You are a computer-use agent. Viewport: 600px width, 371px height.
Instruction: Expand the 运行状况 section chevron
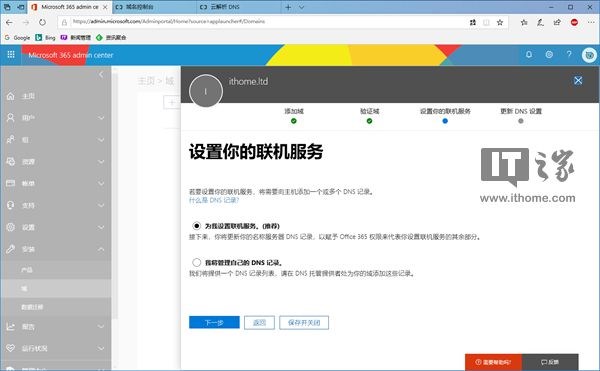(101, 348)
